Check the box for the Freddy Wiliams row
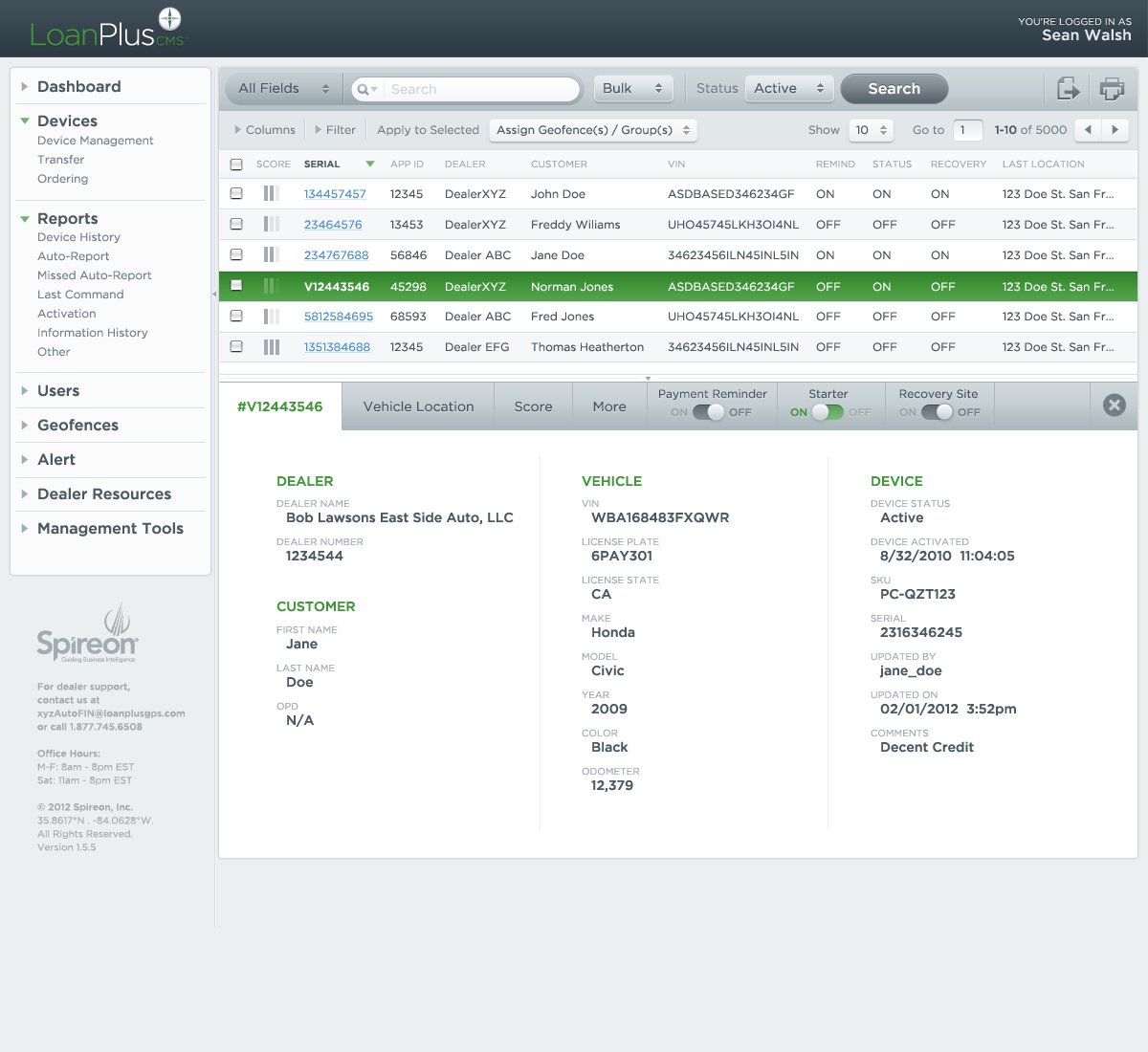This screenshot has height=1052, width=1148. tap(236, 225)
